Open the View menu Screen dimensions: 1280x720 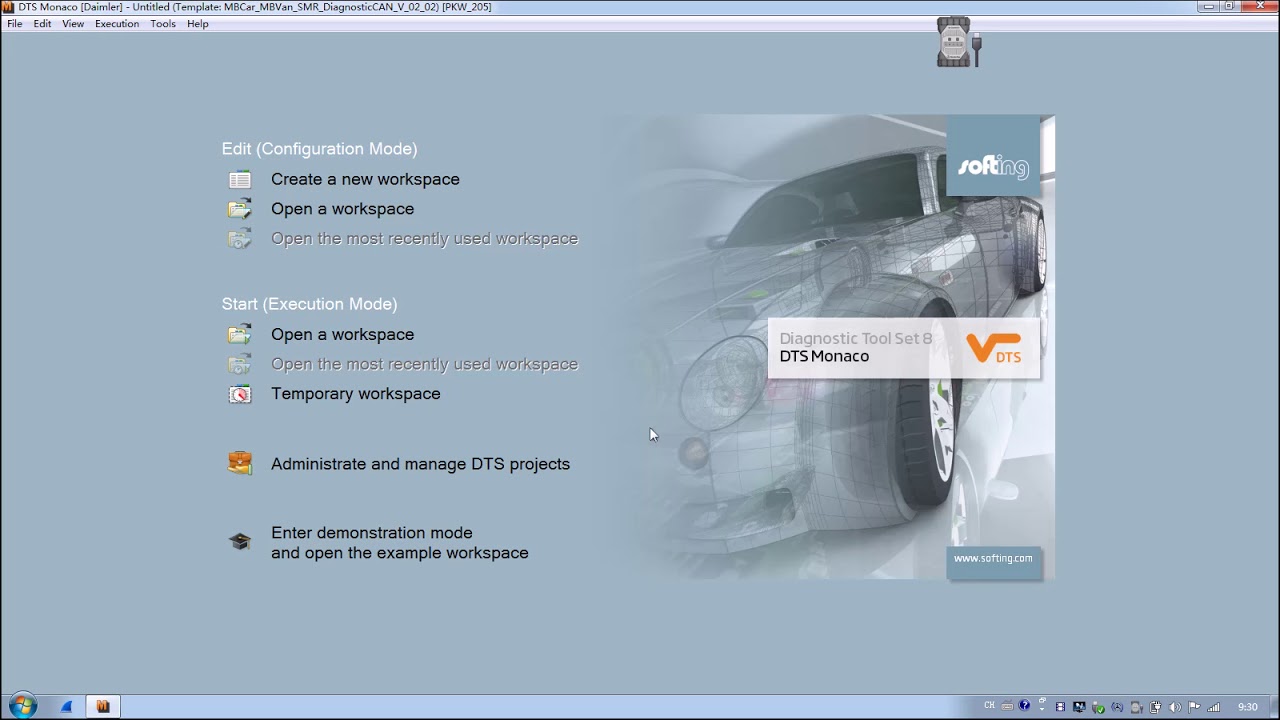[x=73, y=24]
